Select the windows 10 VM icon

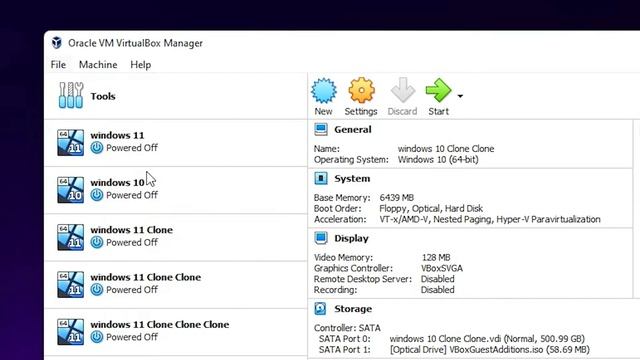71,190
